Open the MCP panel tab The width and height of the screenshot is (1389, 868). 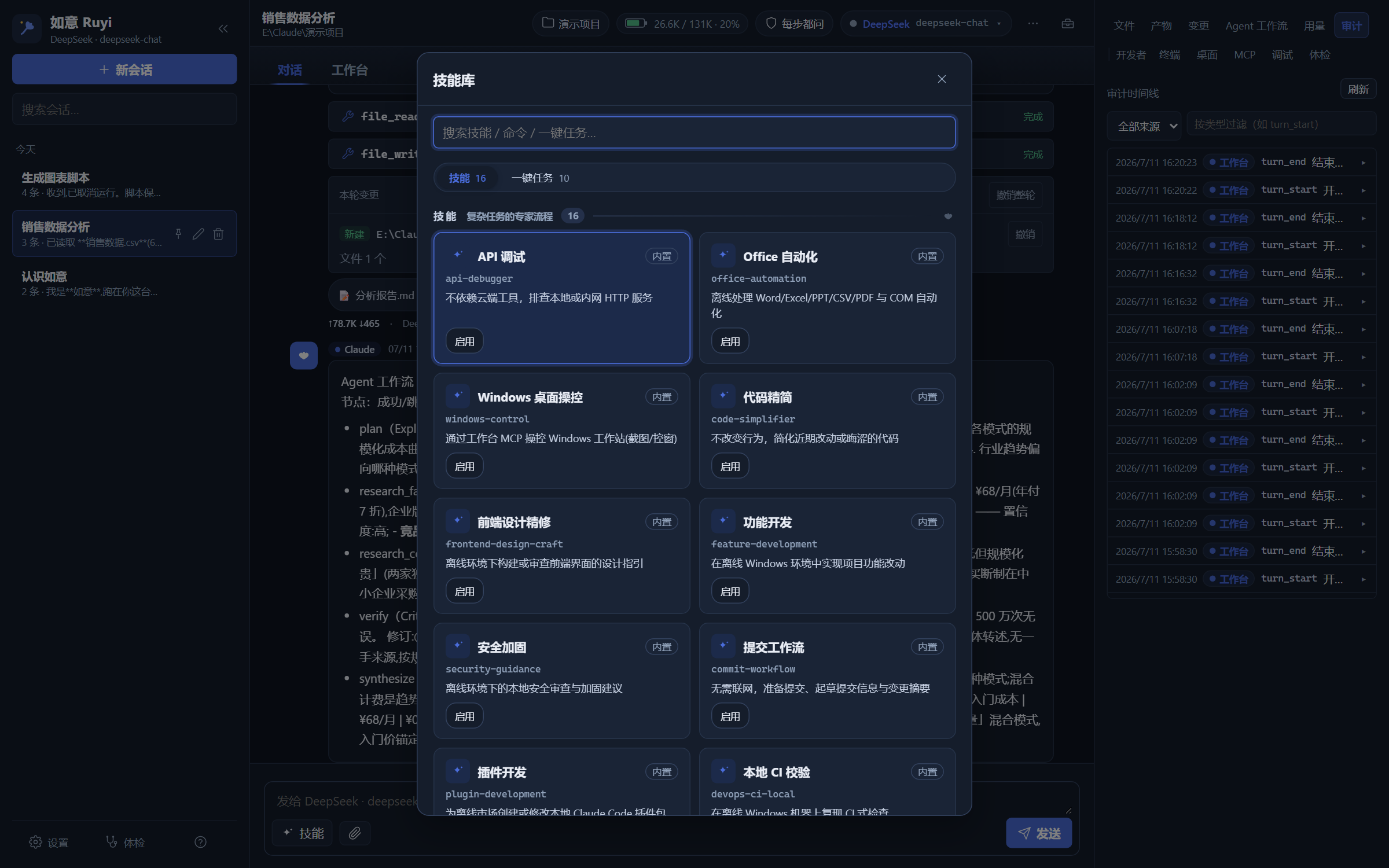coord(1244,55)
